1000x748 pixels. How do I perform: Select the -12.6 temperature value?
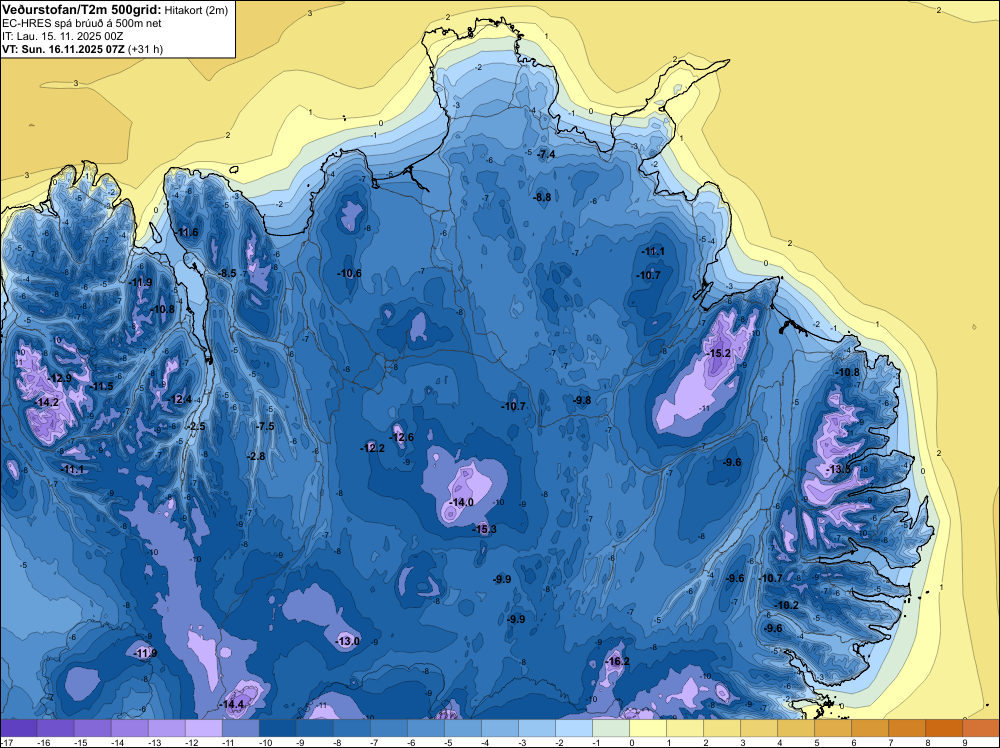[402, 437]
